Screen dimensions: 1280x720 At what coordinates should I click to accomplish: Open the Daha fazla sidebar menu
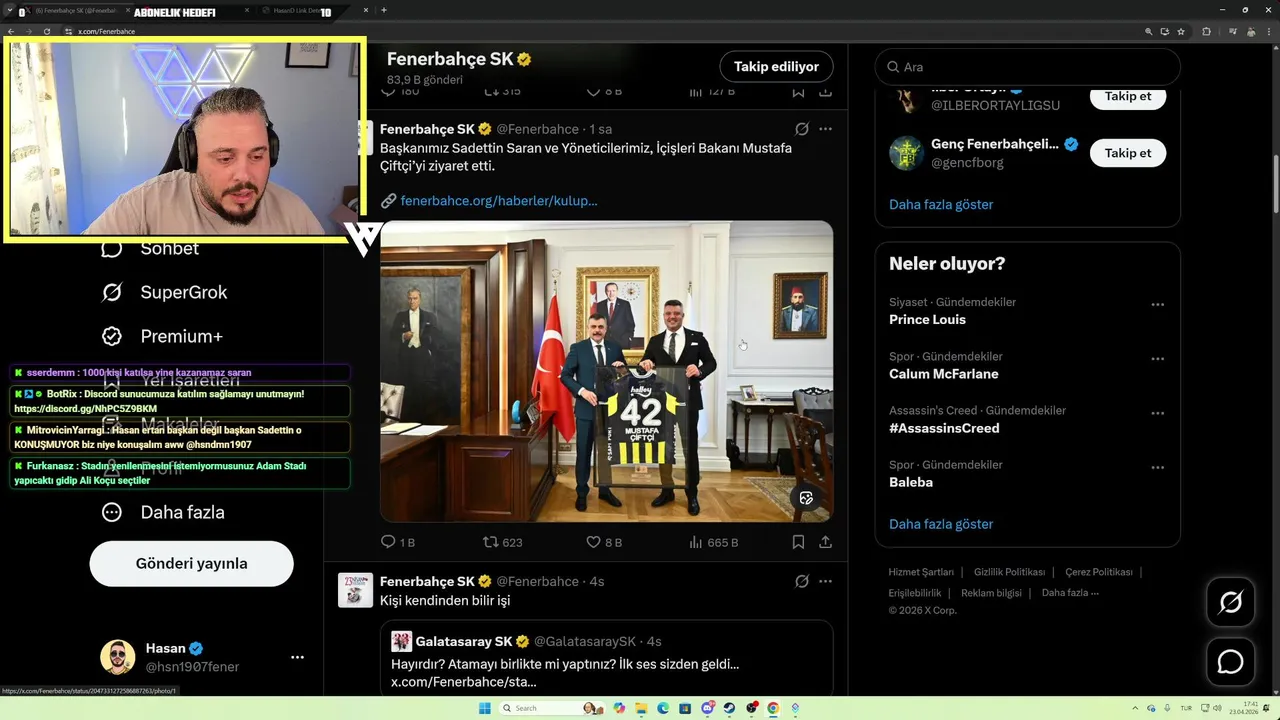163,512
